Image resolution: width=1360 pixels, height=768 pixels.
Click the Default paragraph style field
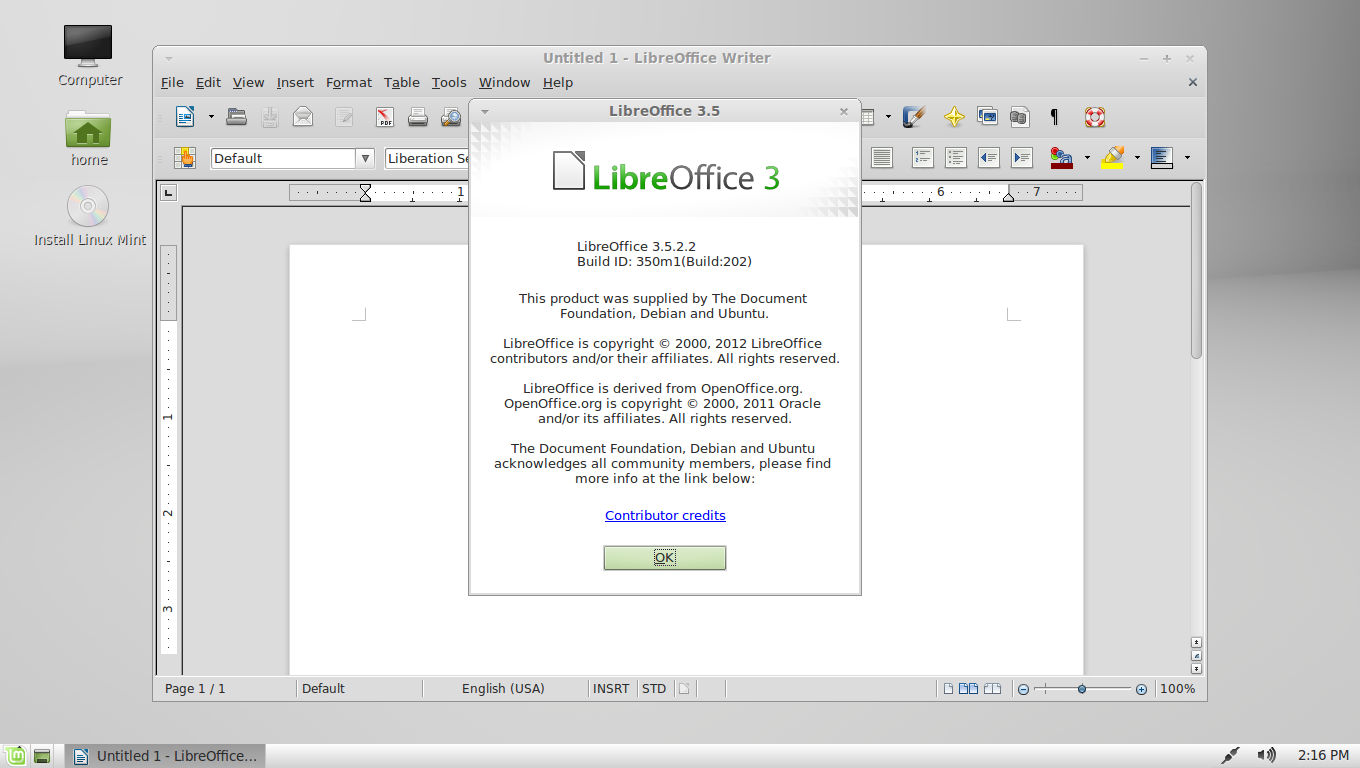tap(284, 158)
